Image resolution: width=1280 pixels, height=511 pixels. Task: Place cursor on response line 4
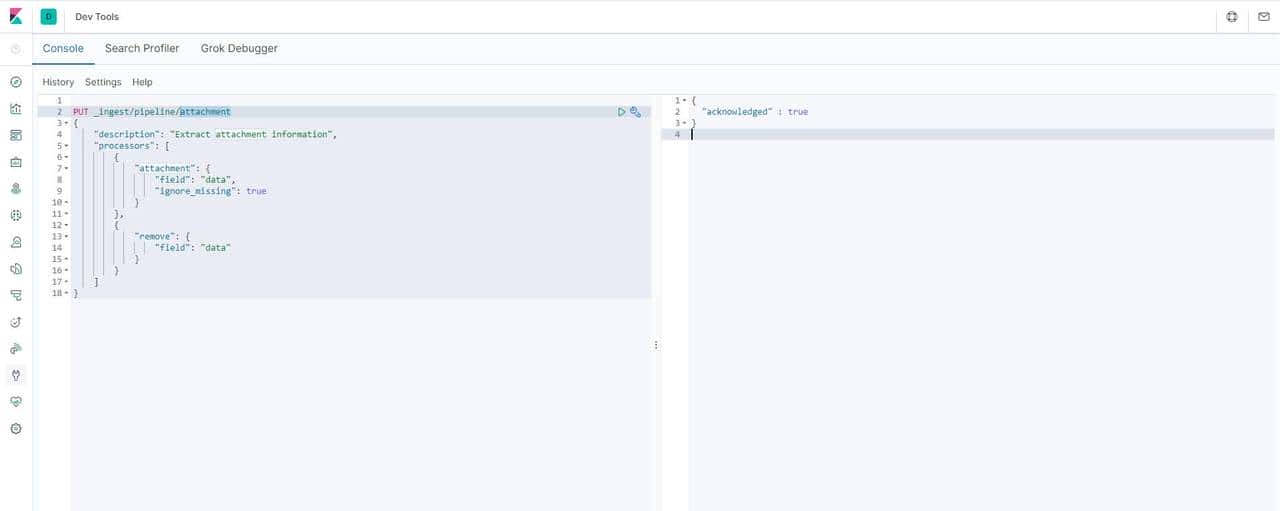pos(982,135)
